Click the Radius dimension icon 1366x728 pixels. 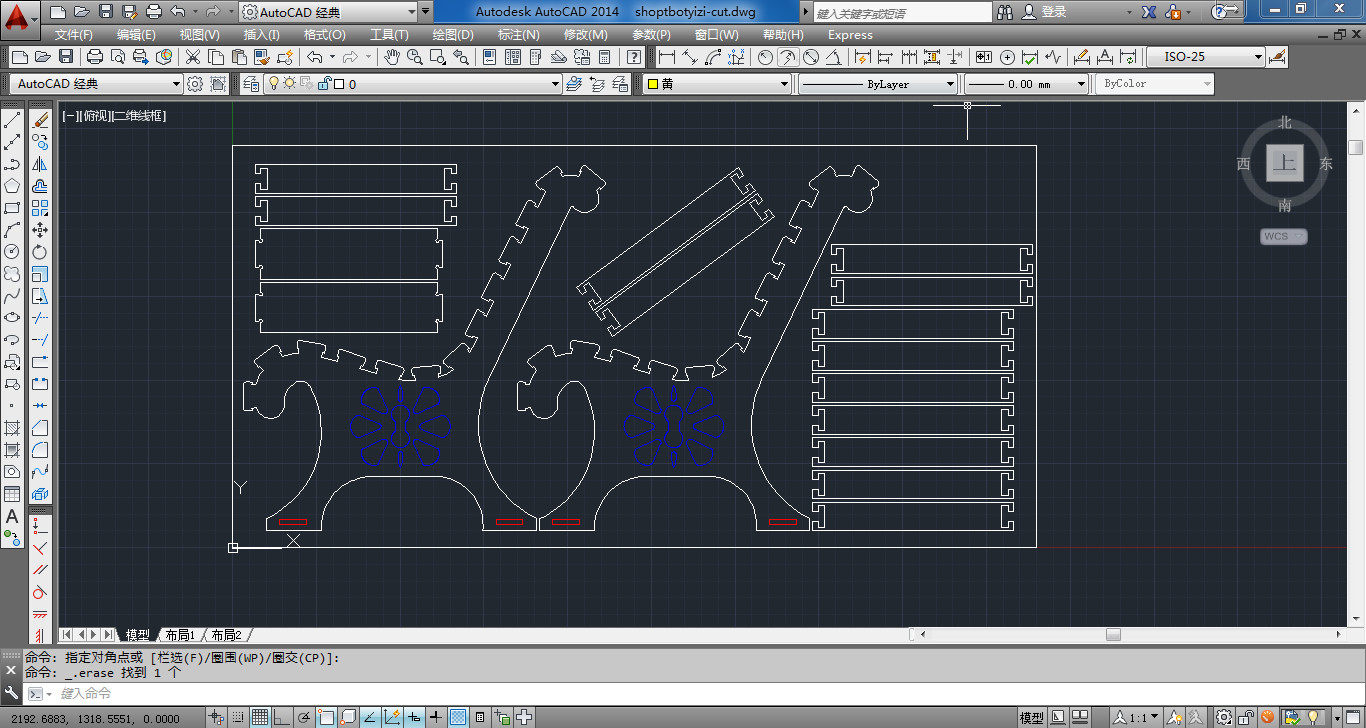765,57
